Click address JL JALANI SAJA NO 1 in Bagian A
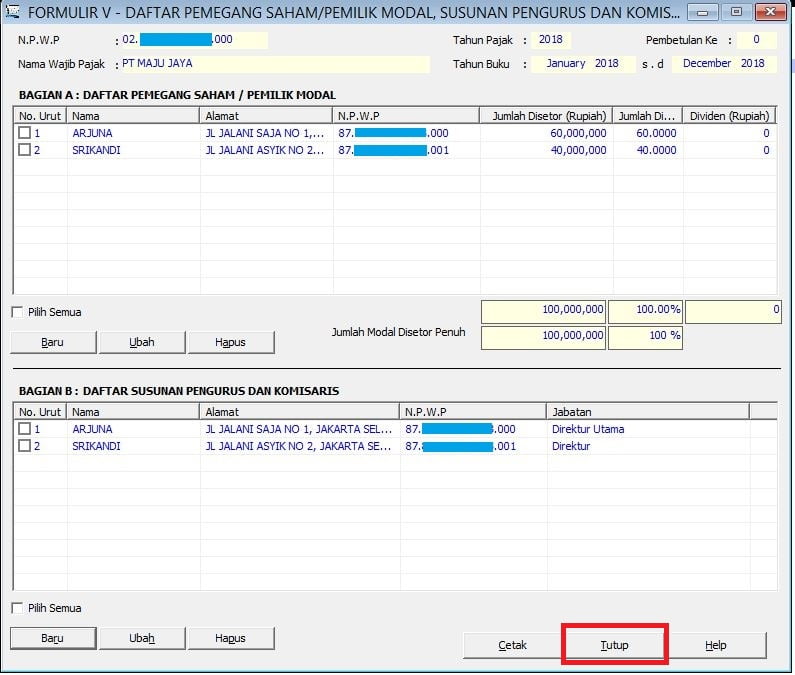Viewport: 795px width, 675px height. [x=265, y=133]
